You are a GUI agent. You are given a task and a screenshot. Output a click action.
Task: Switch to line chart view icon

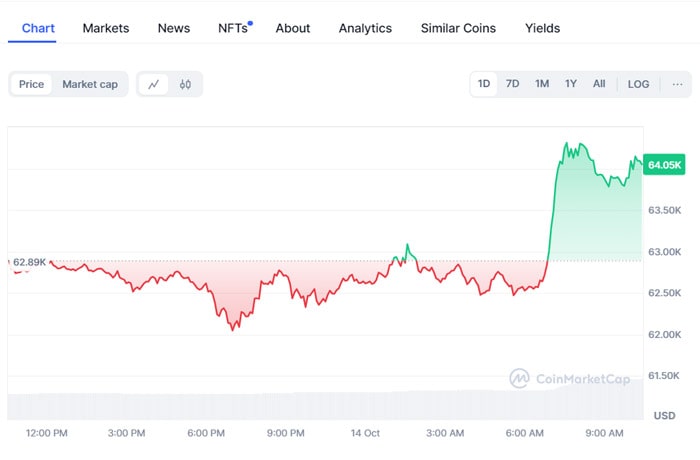tap(154, 84)
